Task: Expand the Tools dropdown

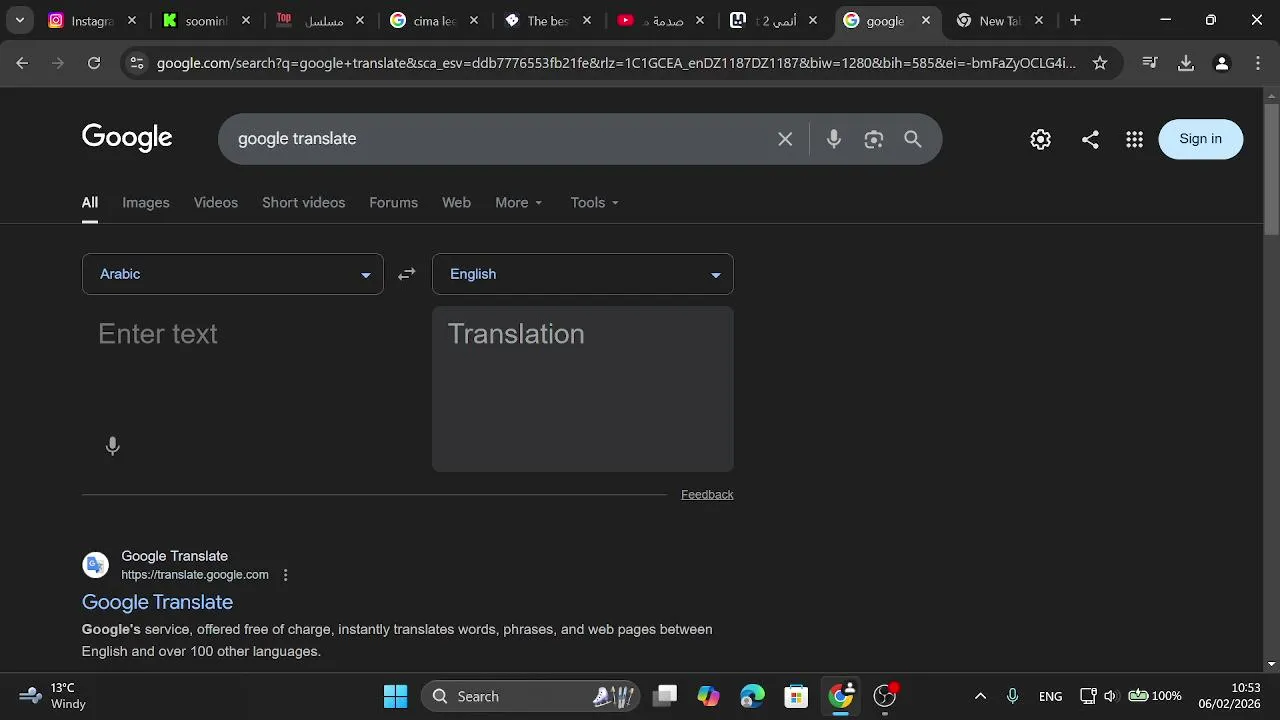Action: (595, 202)
